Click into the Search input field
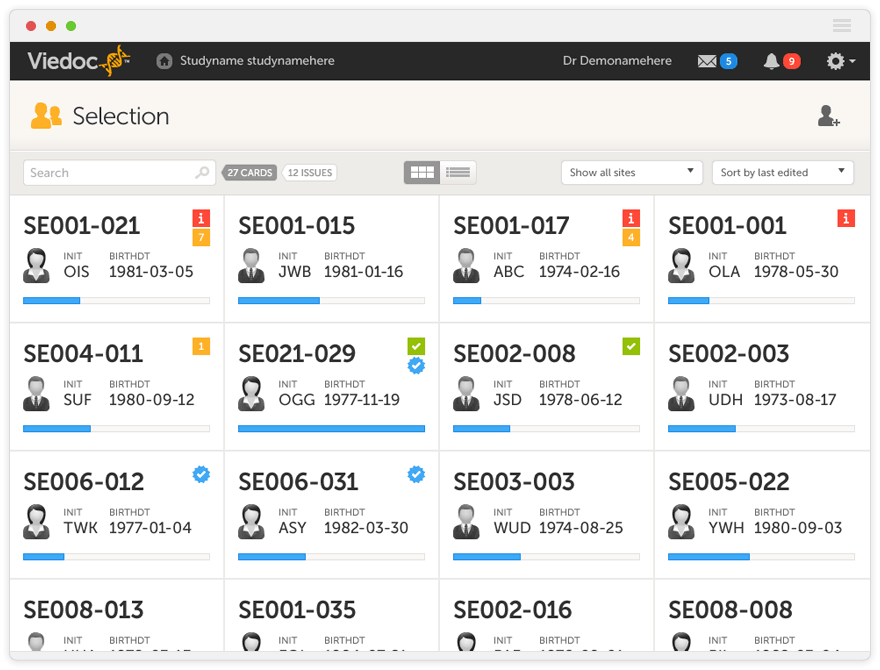Viewport: 880px width, 670px height. pyautogui.click(x=108, y=173)
